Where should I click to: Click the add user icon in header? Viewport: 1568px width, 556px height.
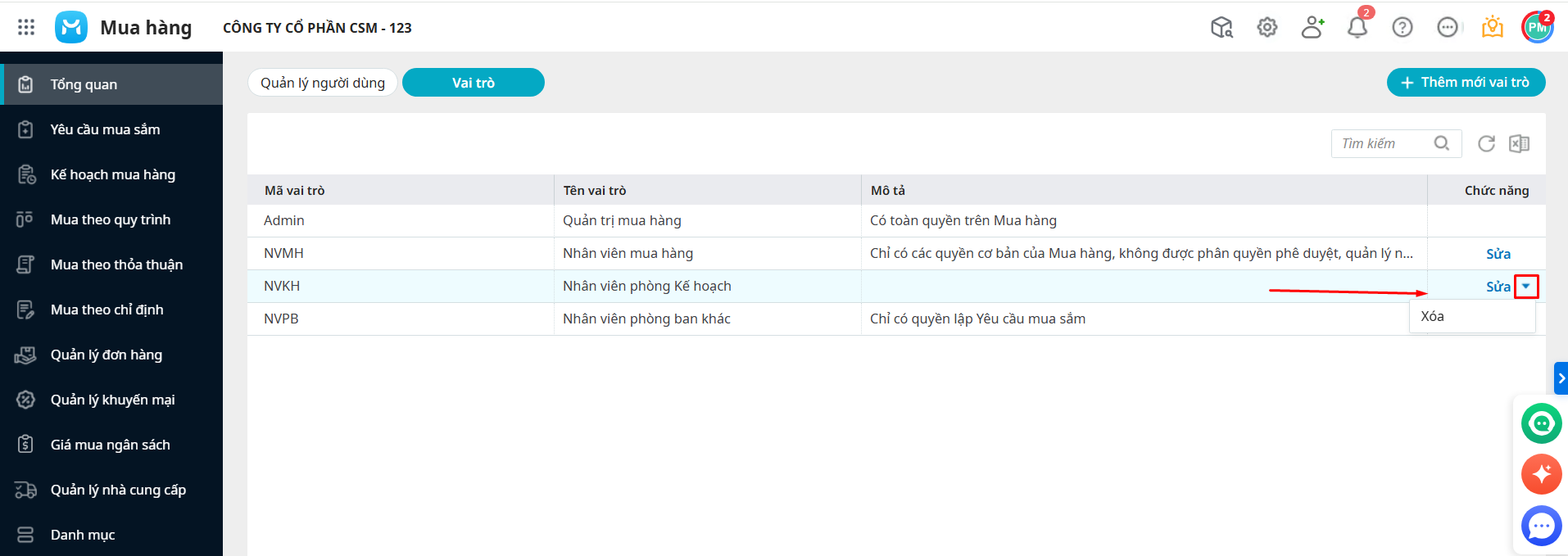pos(1312,27)
